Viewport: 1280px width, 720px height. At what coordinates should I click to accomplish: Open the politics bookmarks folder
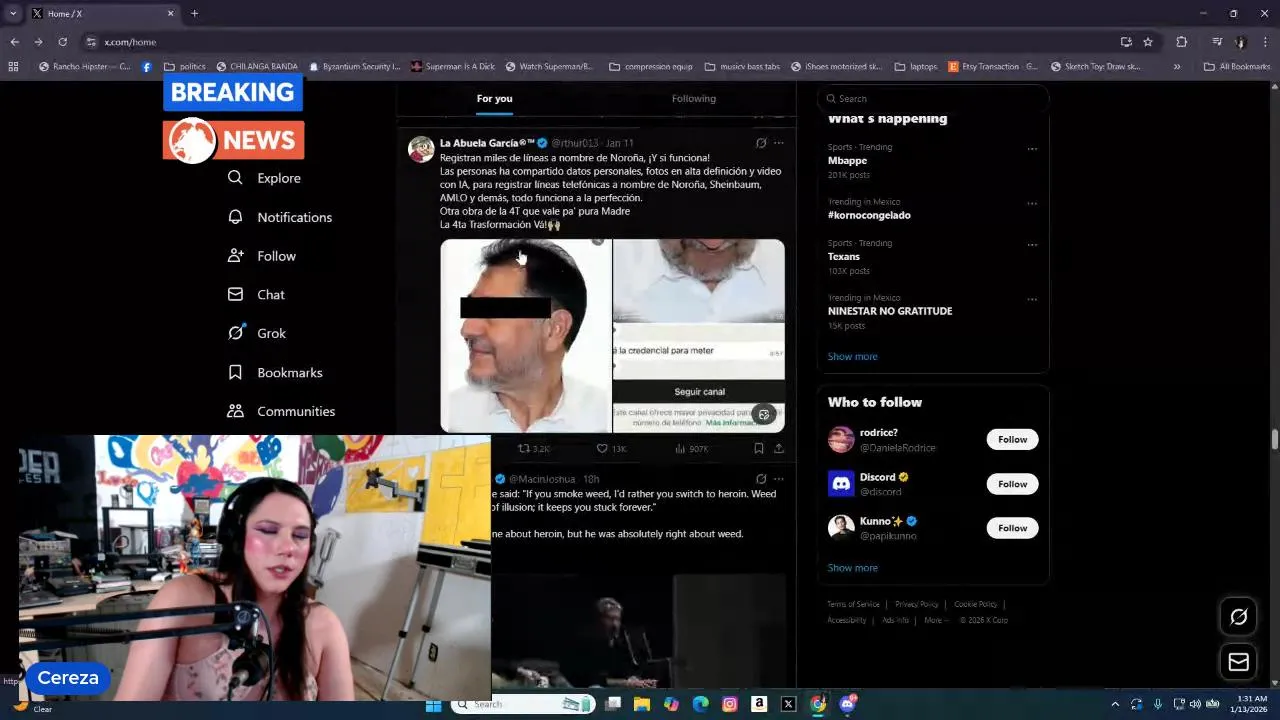pos(185,67)
